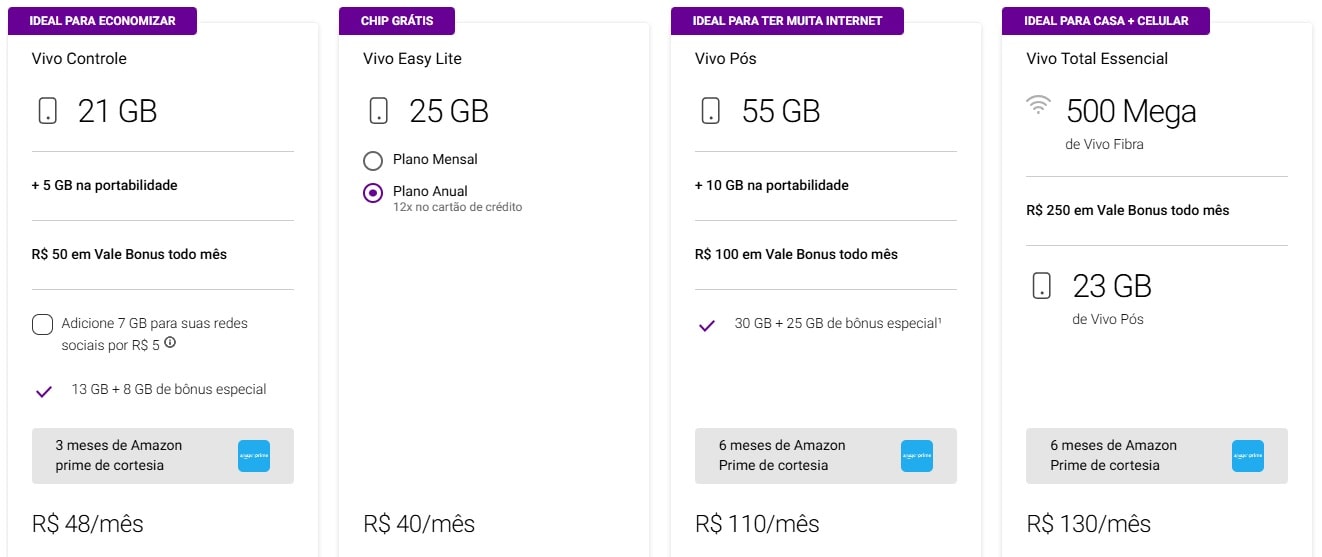Screen dimensions: 1322x557
Task: Click the phone icon next to 23 GB
Action: point(1041,286)
